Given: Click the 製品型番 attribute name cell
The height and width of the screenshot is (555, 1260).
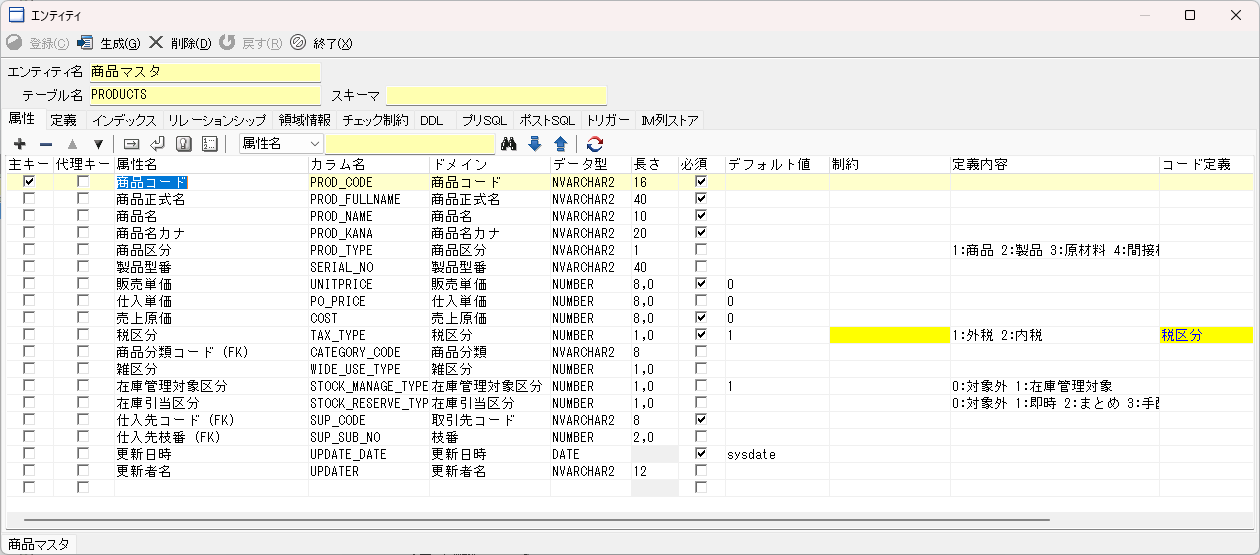Looking at the screenshot, I should coord(211,267).
